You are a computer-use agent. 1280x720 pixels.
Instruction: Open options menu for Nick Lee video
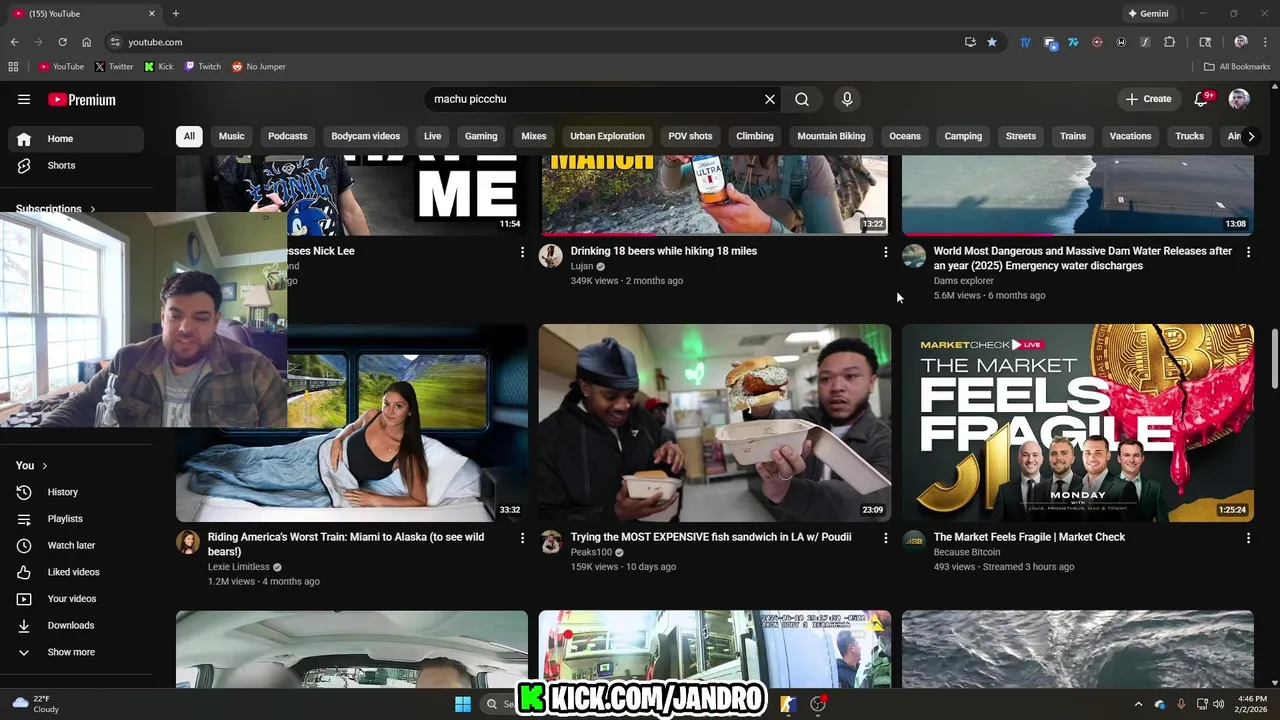tap(522, 252)
